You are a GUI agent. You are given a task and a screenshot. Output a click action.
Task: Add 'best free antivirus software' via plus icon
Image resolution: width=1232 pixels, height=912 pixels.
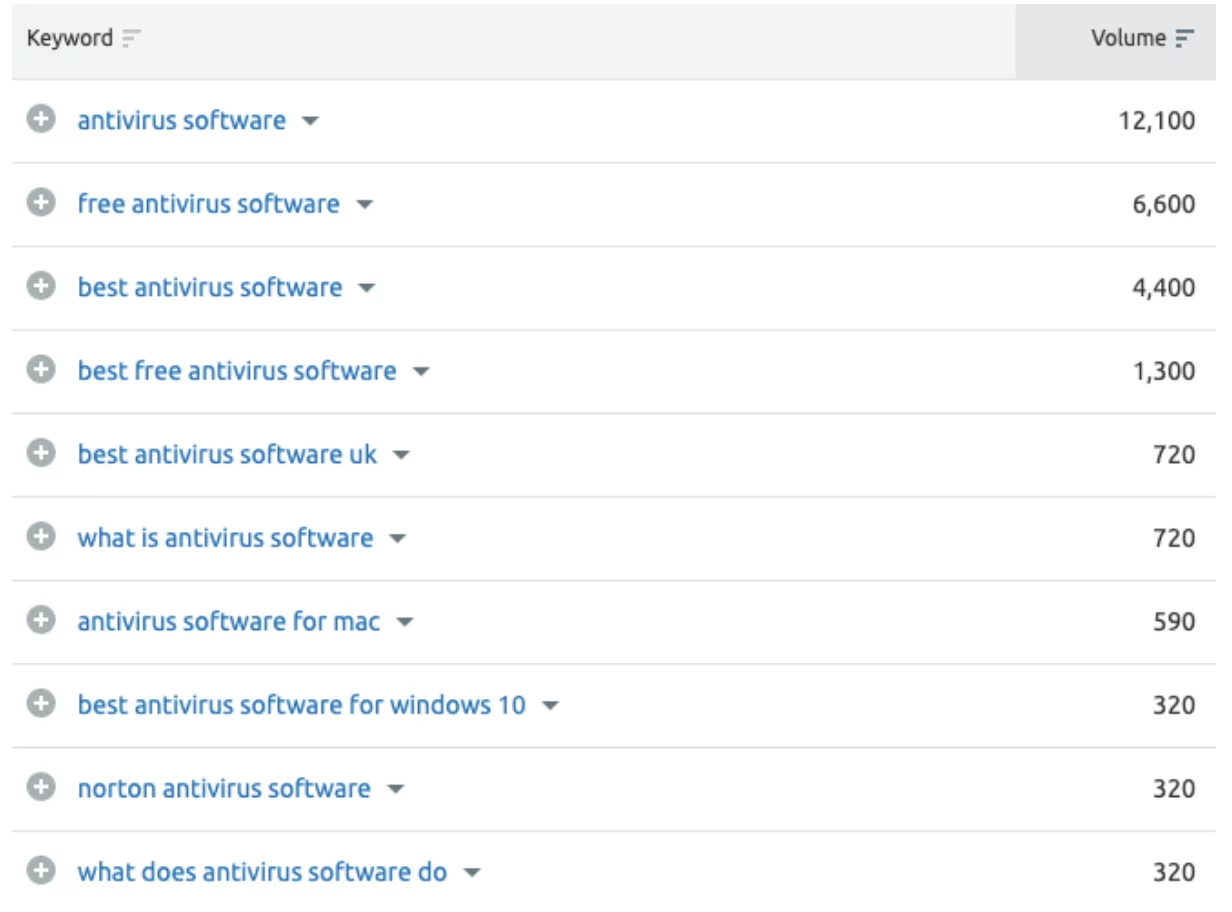click(x=41, y=371)
